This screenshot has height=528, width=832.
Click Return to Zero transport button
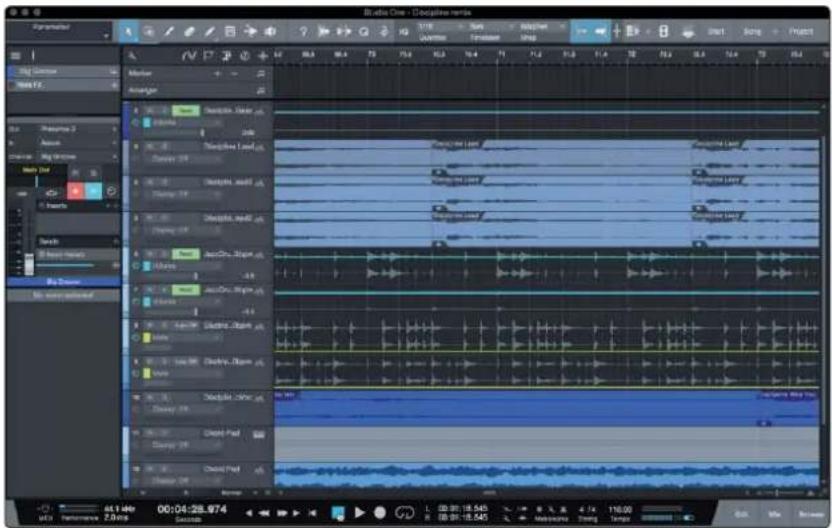(x=313, y=513)
